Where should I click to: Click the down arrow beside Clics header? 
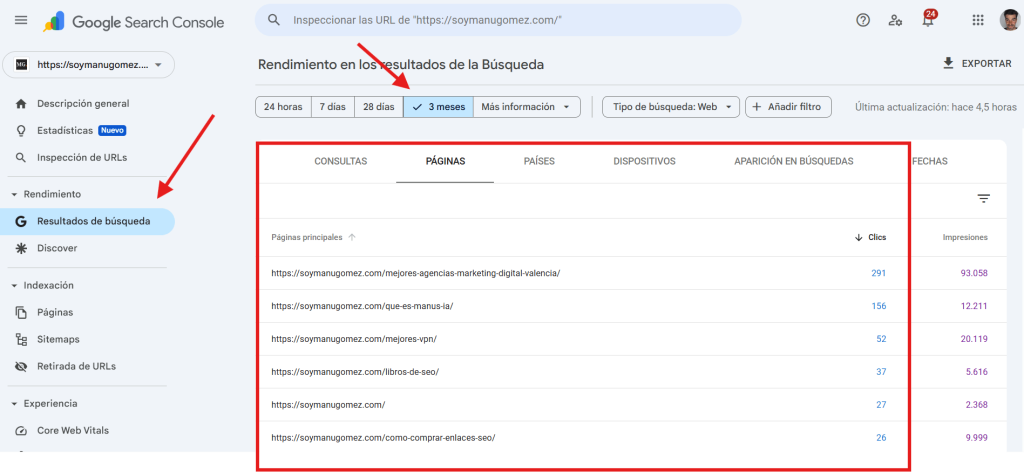tap(859, 238)
